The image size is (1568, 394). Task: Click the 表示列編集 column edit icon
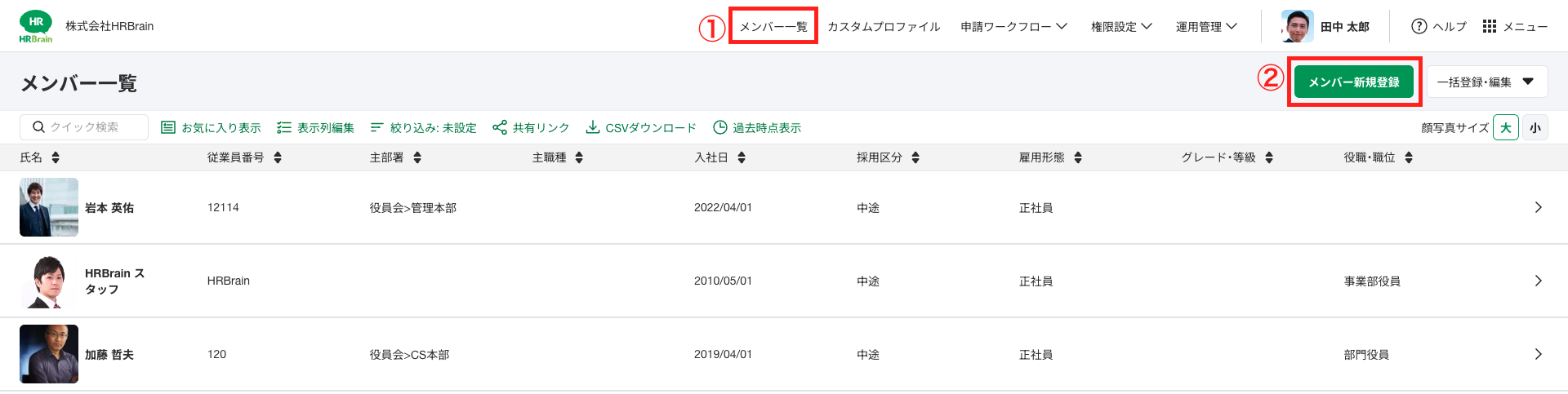[284, 127]
